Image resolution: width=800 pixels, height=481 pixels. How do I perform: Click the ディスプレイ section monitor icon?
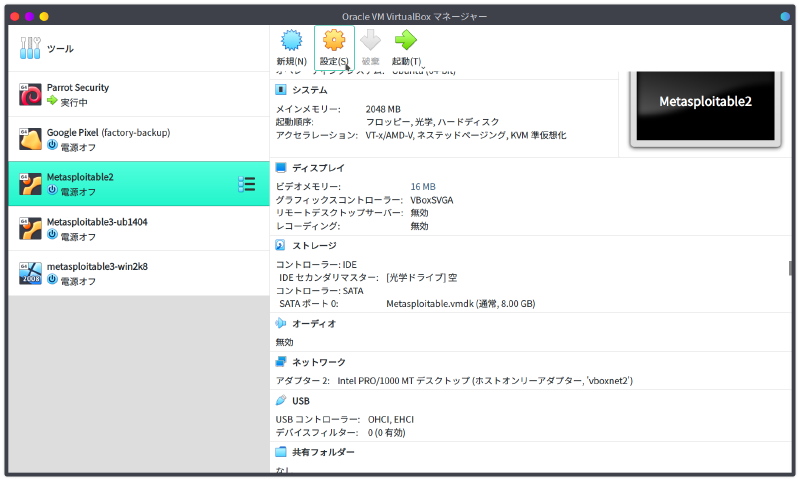click(x=281, y=168)
